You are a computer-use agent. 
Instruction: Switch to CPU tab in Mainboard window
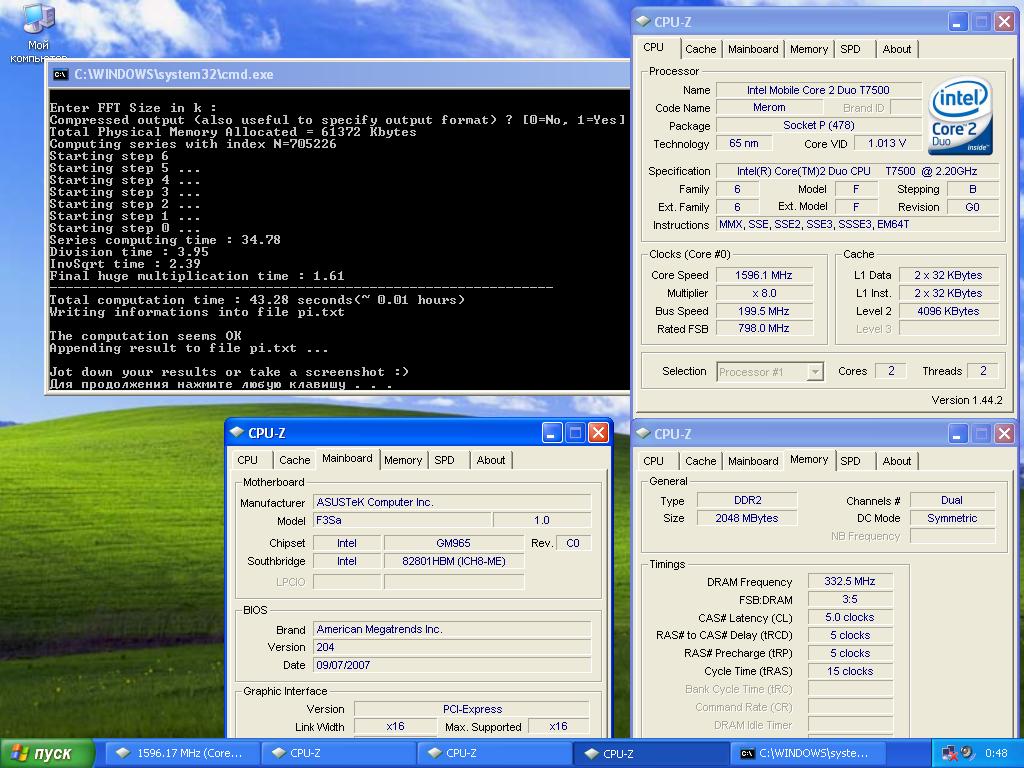[x=248, y=460]
